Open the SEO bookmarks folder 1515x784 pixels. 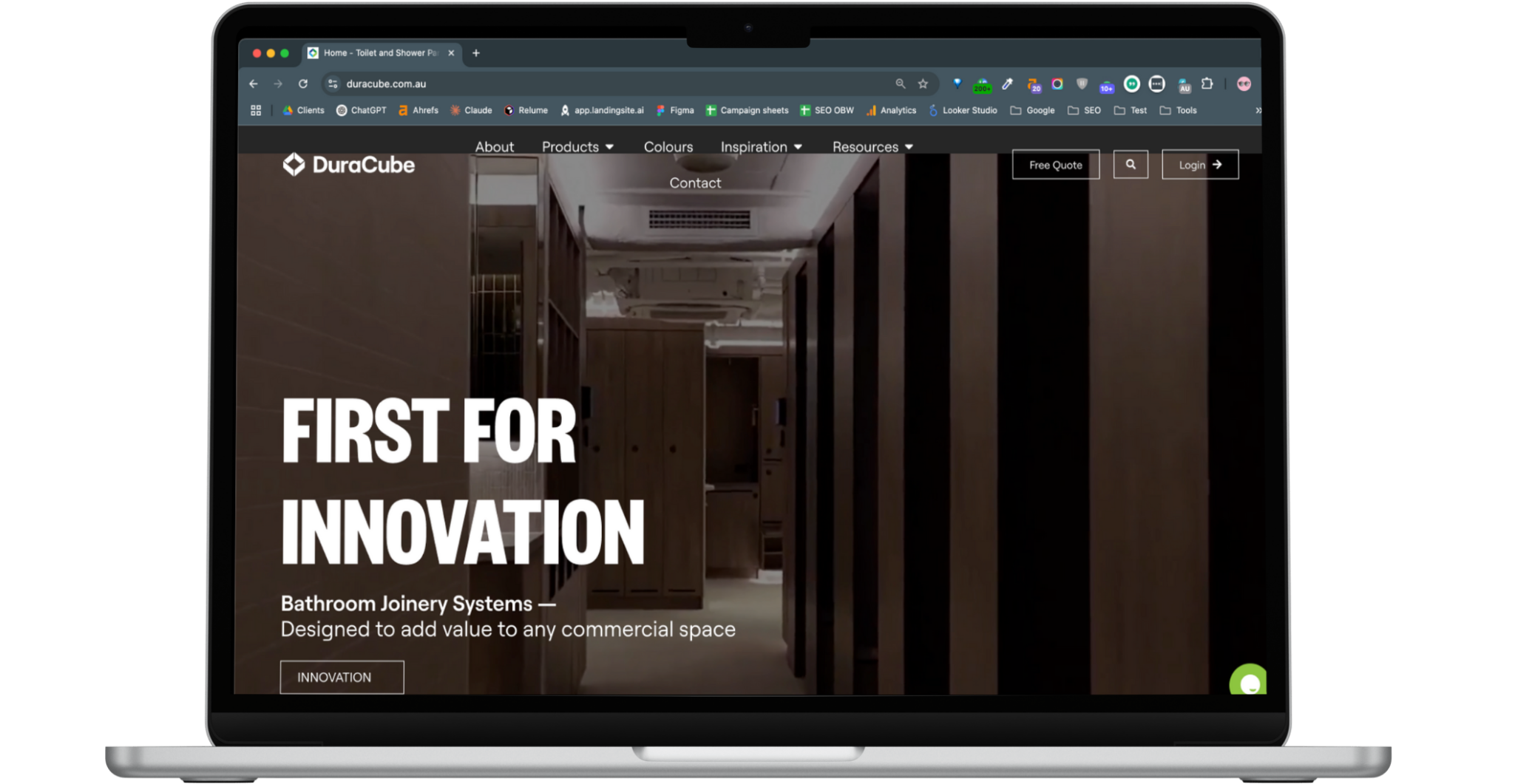click(1084, 110)
